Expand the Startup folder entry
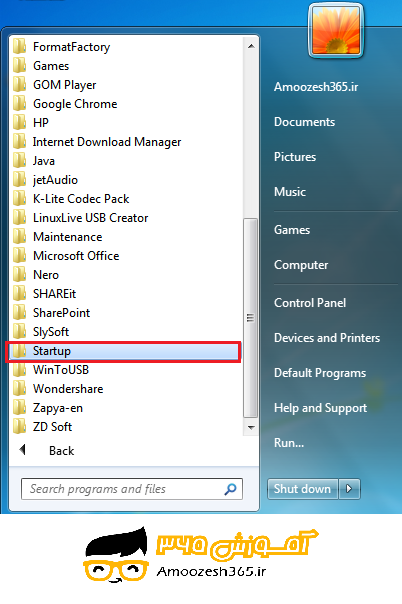 click(124, 351)
